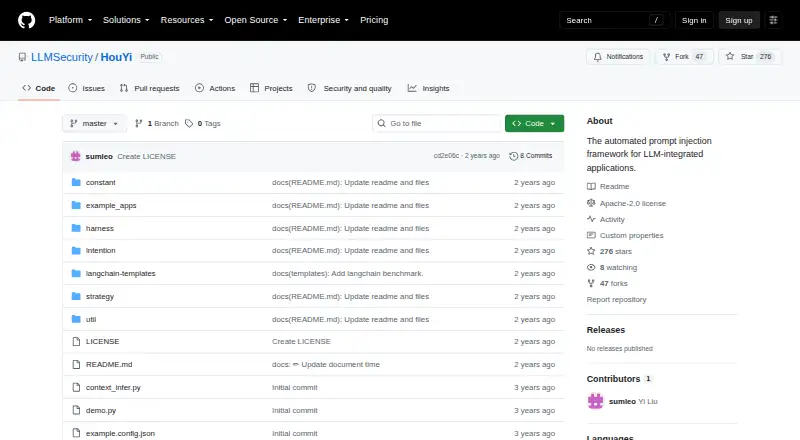This screenshot has width=800, height=440.
Task: Click the repository icon beside LLMSecurity
Action: (22, 57)
